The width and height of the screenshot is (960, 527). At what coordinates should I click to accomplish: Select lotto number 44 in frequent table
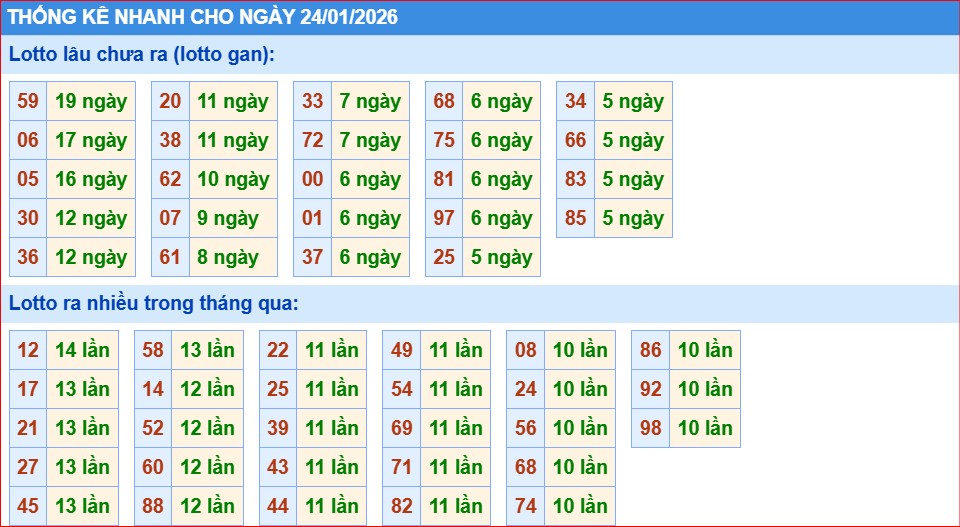coord(278,506)
